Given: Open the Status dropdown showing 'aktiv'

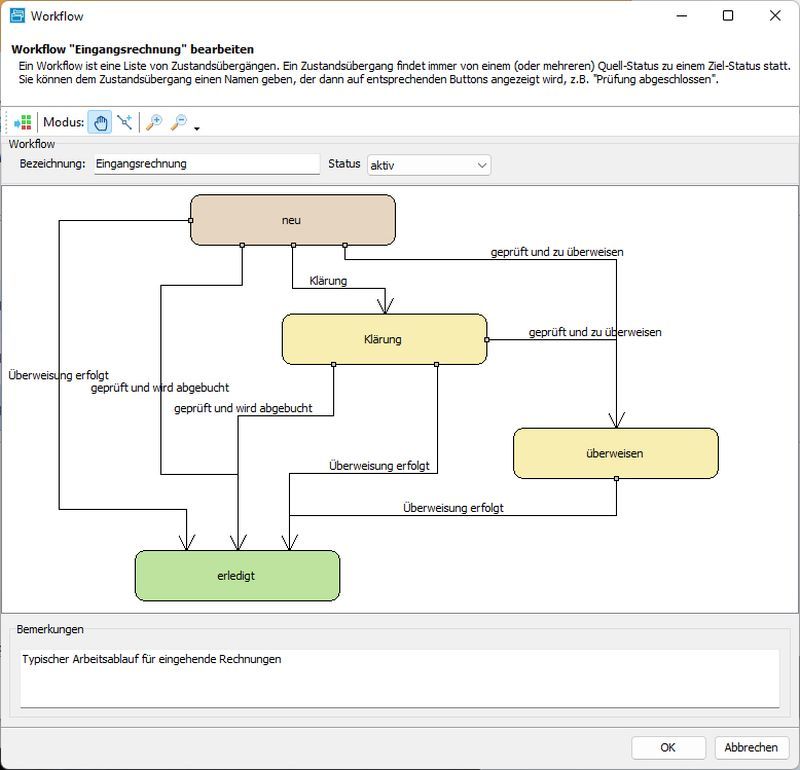Looking at the screenshot, I should click(428, 164).
